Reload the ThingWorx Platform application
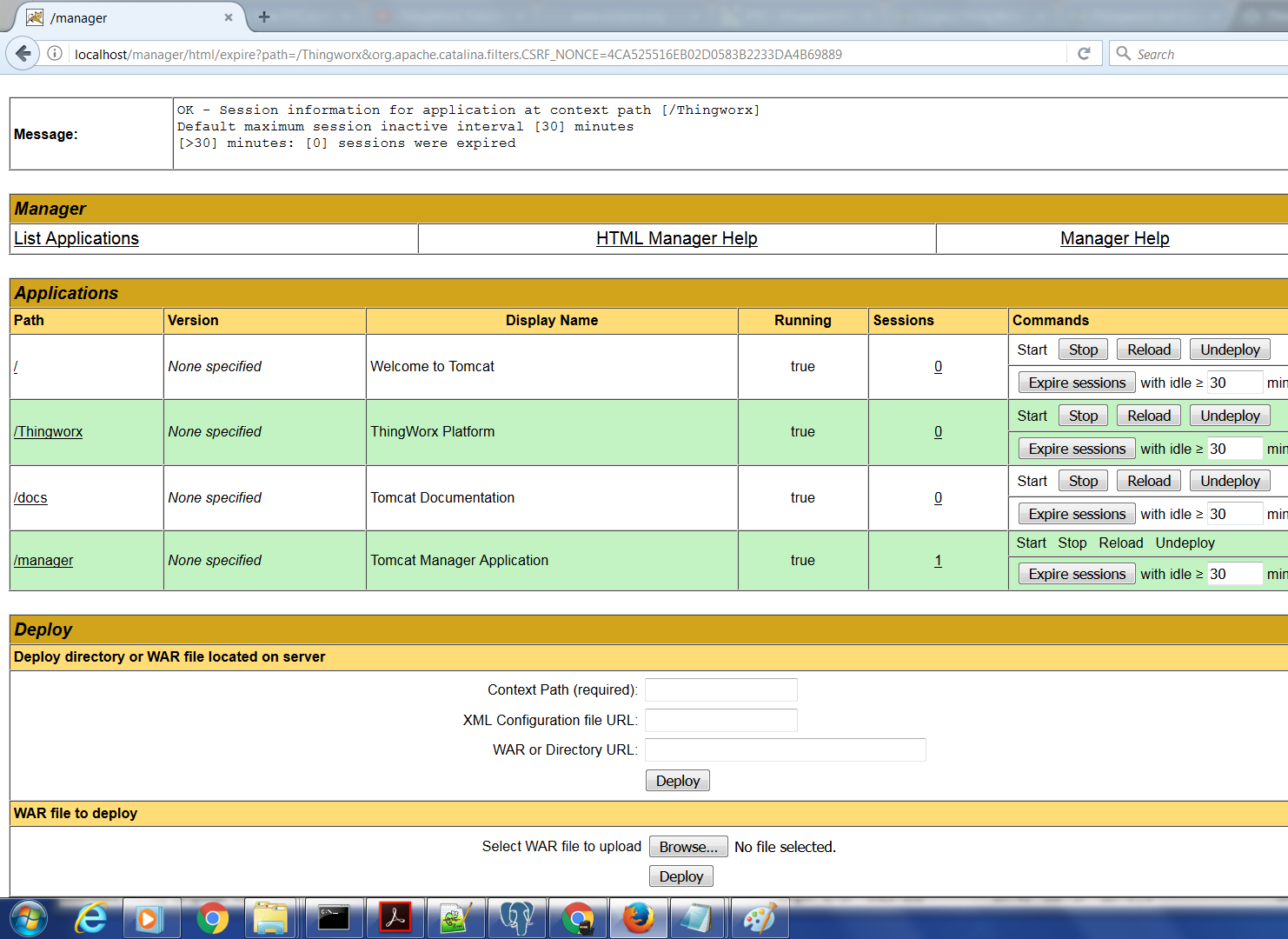The height and width of the screenshot is (939, 1288). [x=1149, y=416]
